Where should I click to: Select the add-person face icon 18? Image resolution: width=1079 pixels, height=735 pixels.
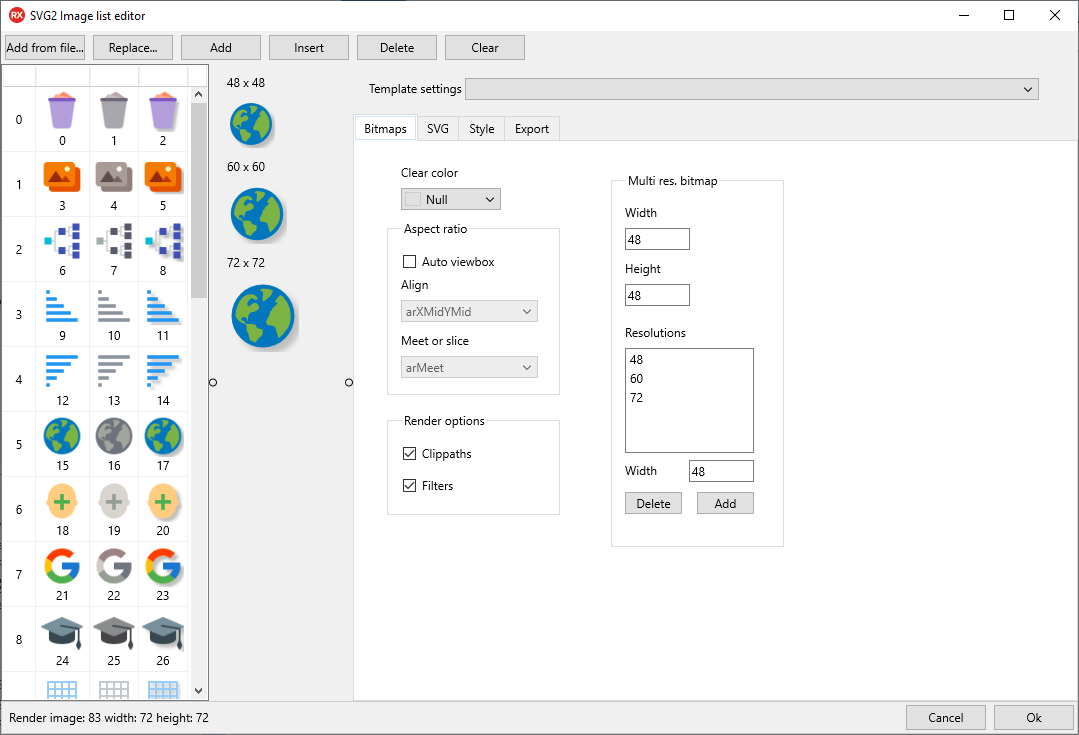(62, 502)
